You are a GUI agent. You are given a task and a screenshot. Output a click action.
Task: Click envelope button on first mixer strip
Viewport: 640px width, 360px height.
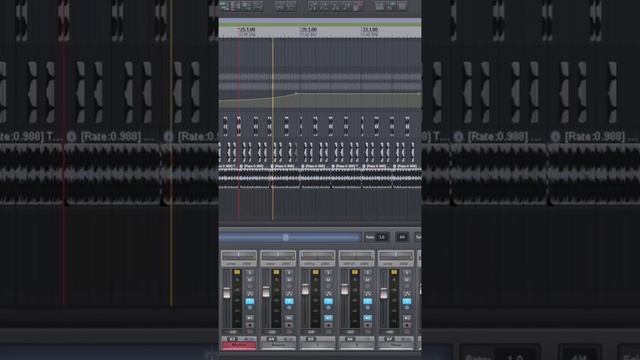click(x=250, y=293)
